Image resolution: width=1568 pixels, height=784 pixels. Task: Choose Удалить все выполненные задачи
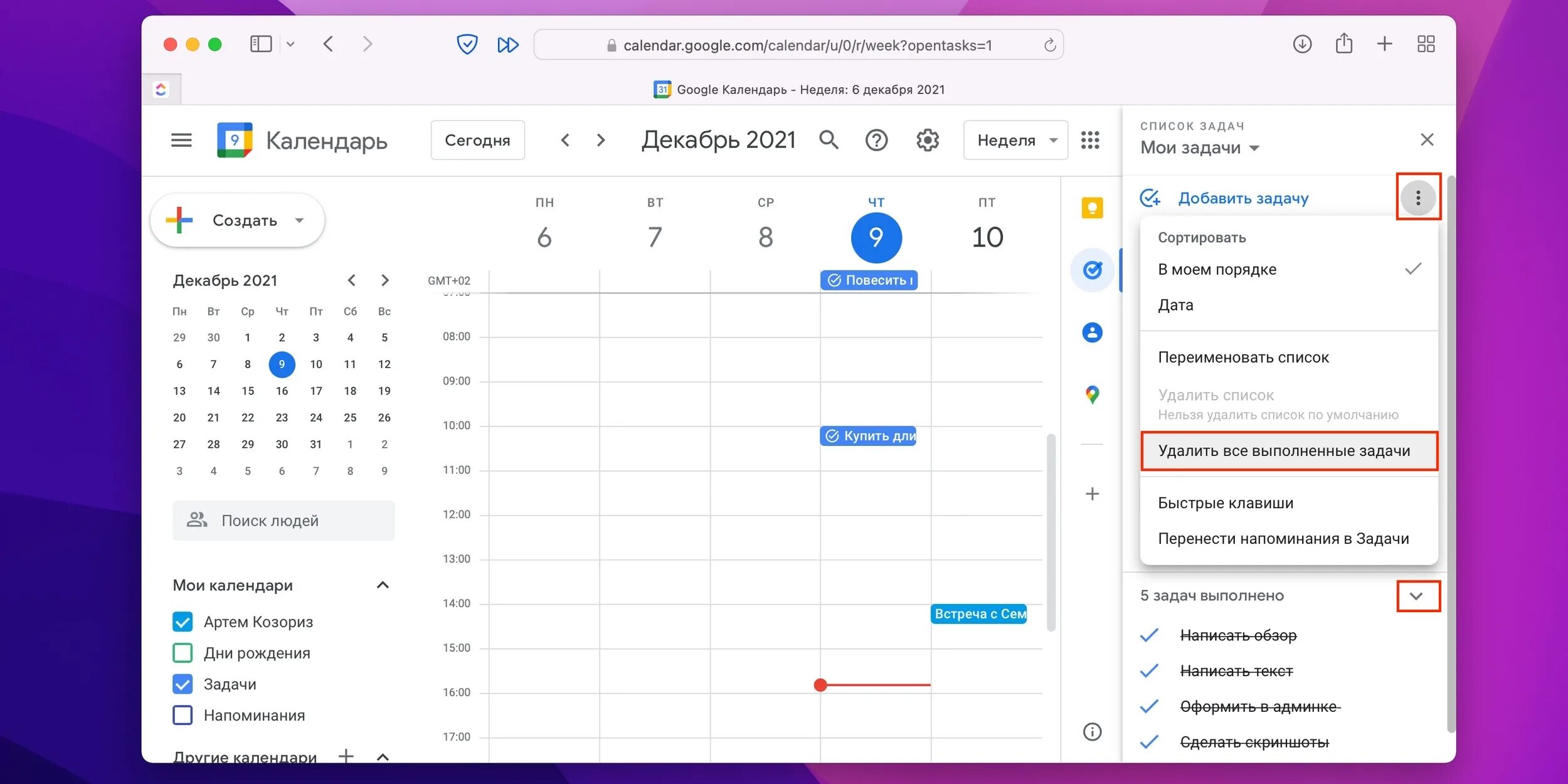point(1288,450)
